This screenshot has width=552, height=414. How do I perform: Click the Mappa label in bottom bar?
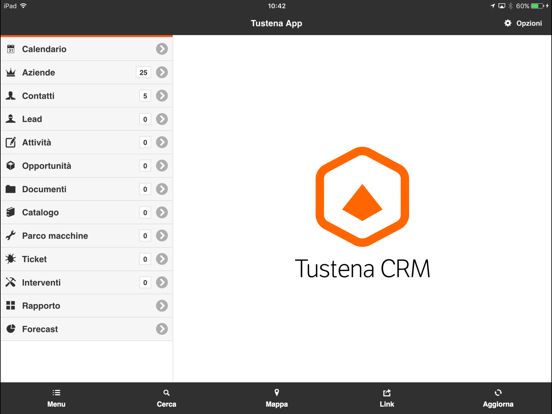pos(277,404)
